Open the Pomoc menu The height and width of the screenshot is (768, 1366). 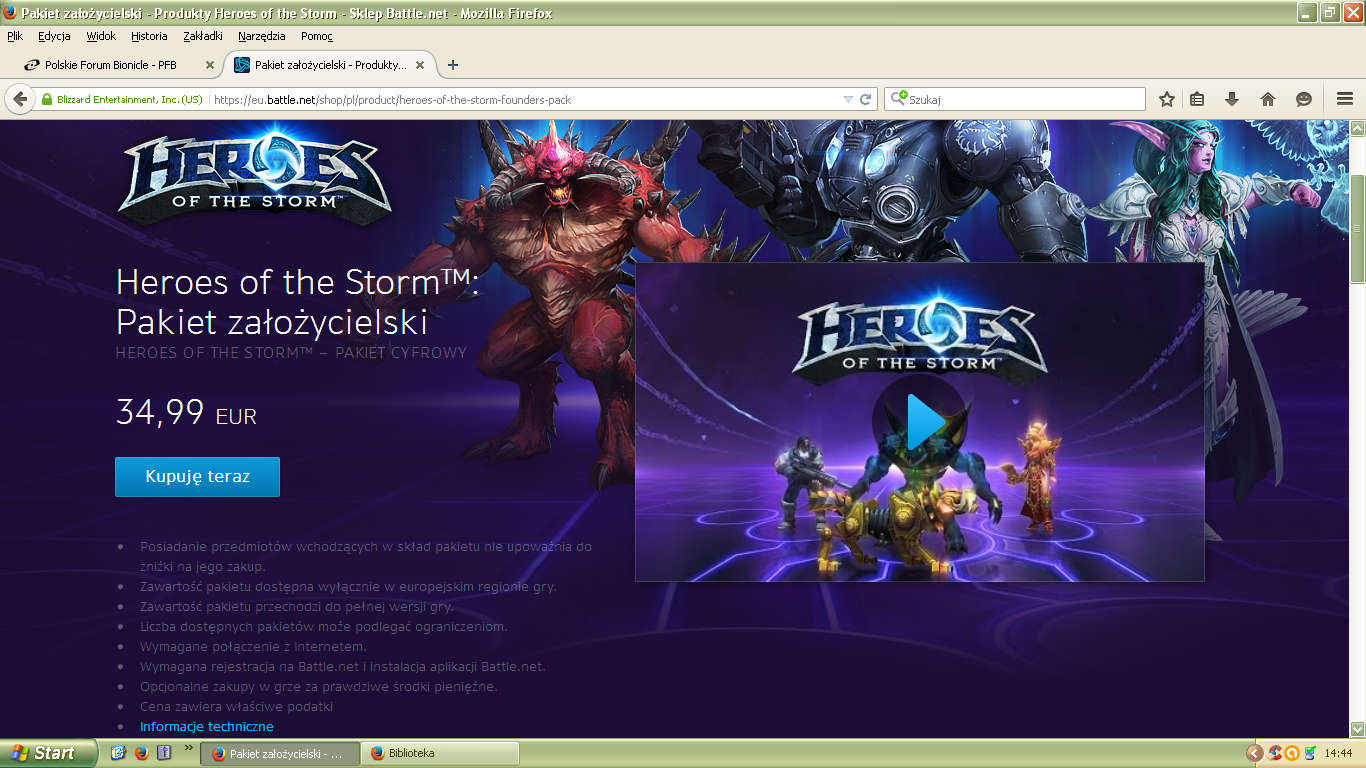(317, 36)
